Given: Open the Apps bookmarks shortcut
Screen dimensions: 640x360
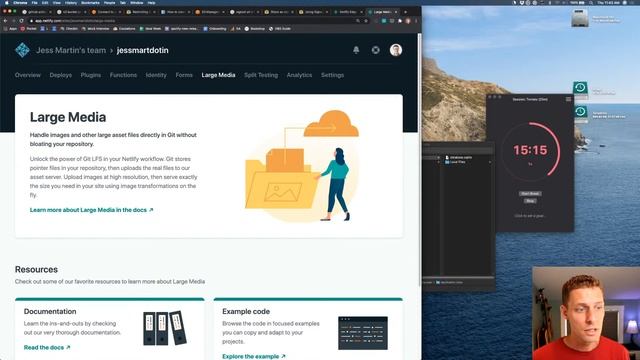Looking at the screenshot, I should (x=10, y=29).
